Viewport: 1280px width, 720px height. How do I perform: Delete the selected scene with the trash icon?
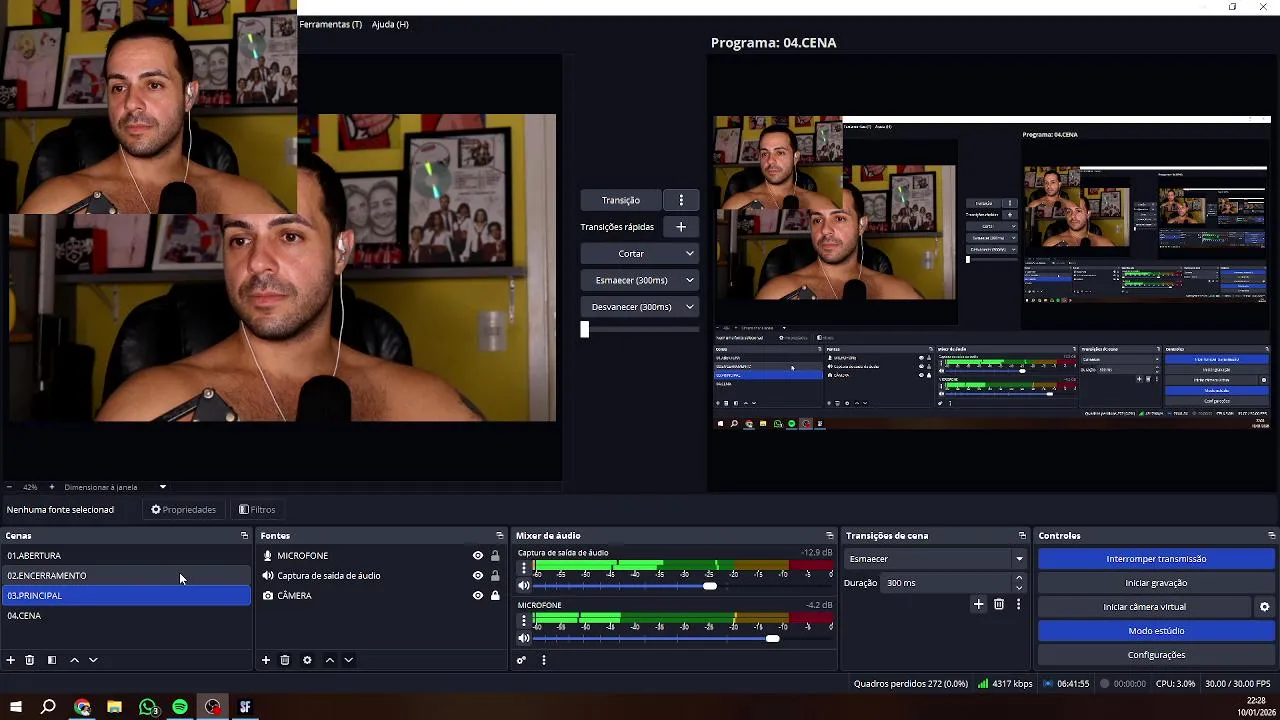point(30,660)
